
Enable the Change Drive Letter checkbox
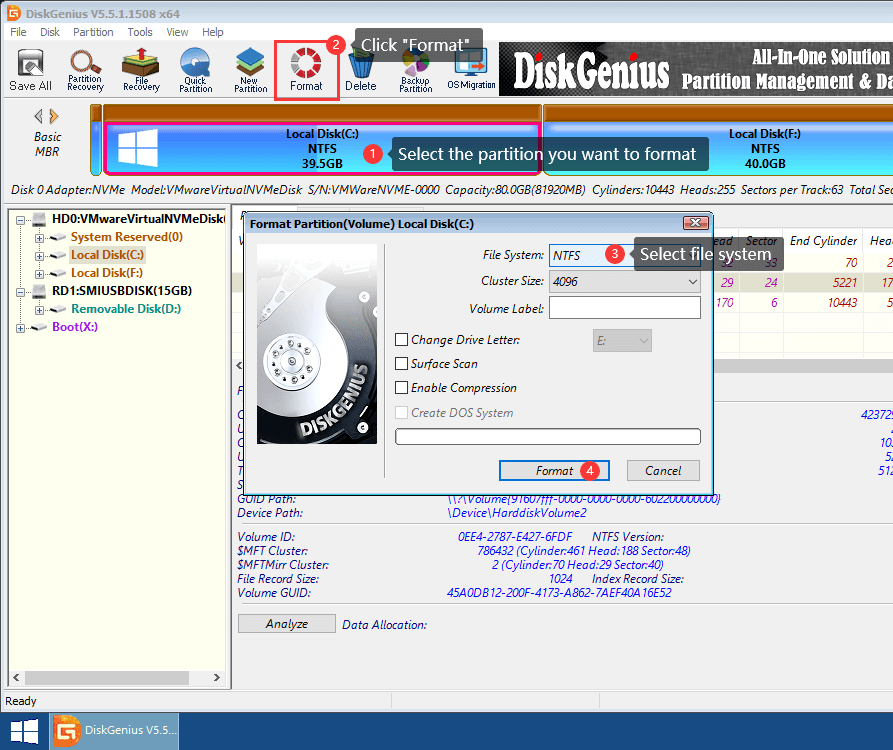(x=402, y=341)
